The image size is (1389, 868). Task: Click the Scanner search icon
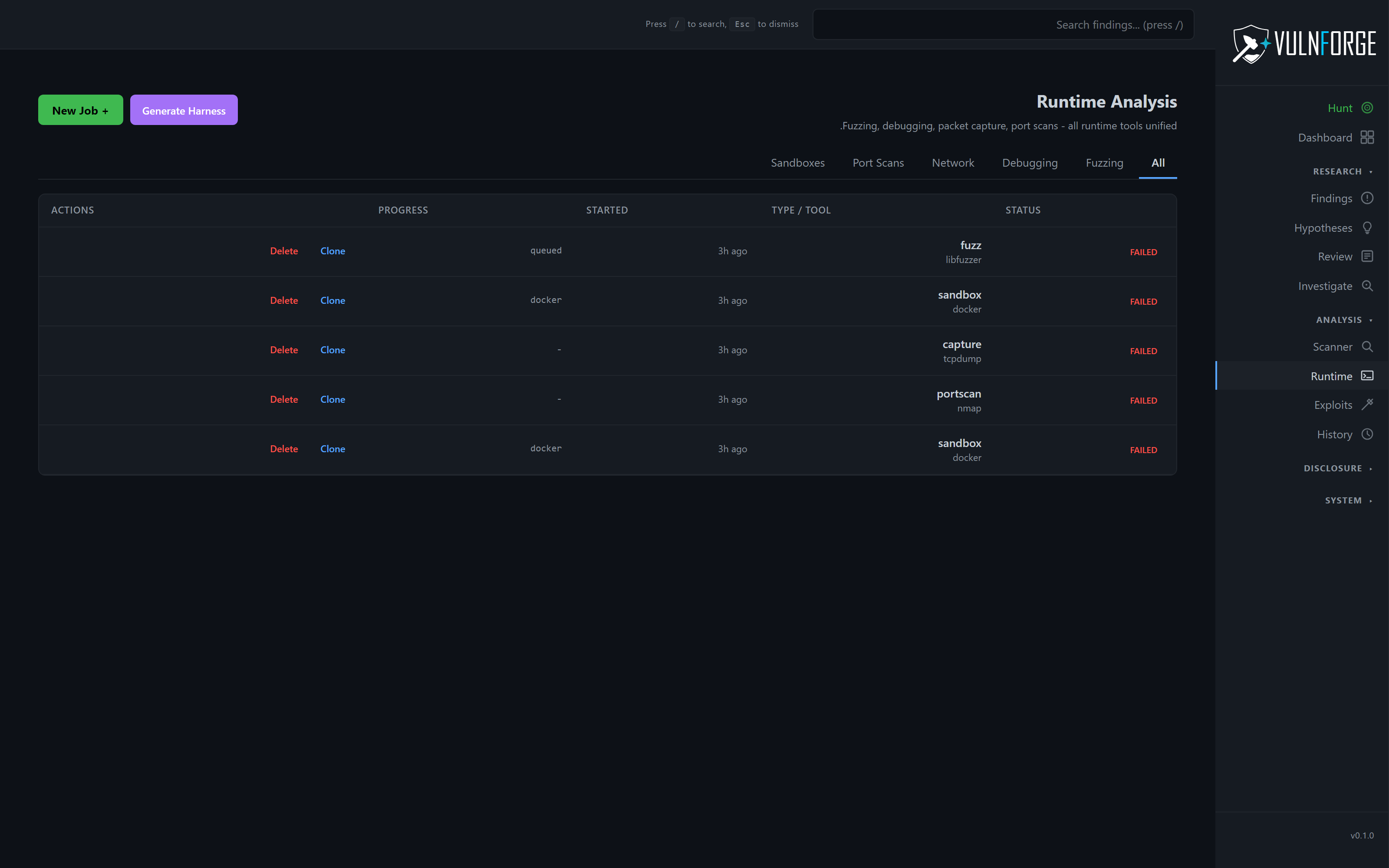[1367, 347]
